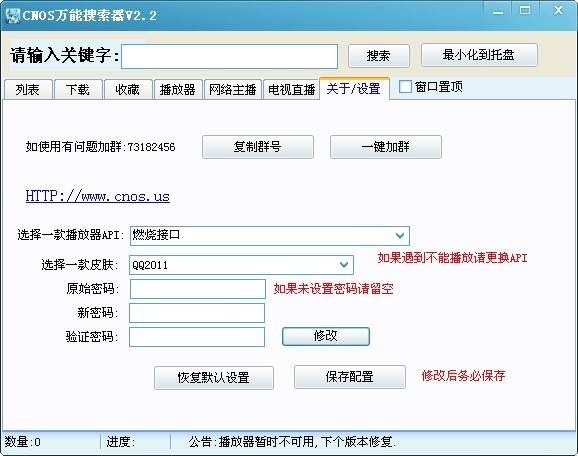Open the 播放器API dropdown showing 燃烧接口

(x=269, y=236)
